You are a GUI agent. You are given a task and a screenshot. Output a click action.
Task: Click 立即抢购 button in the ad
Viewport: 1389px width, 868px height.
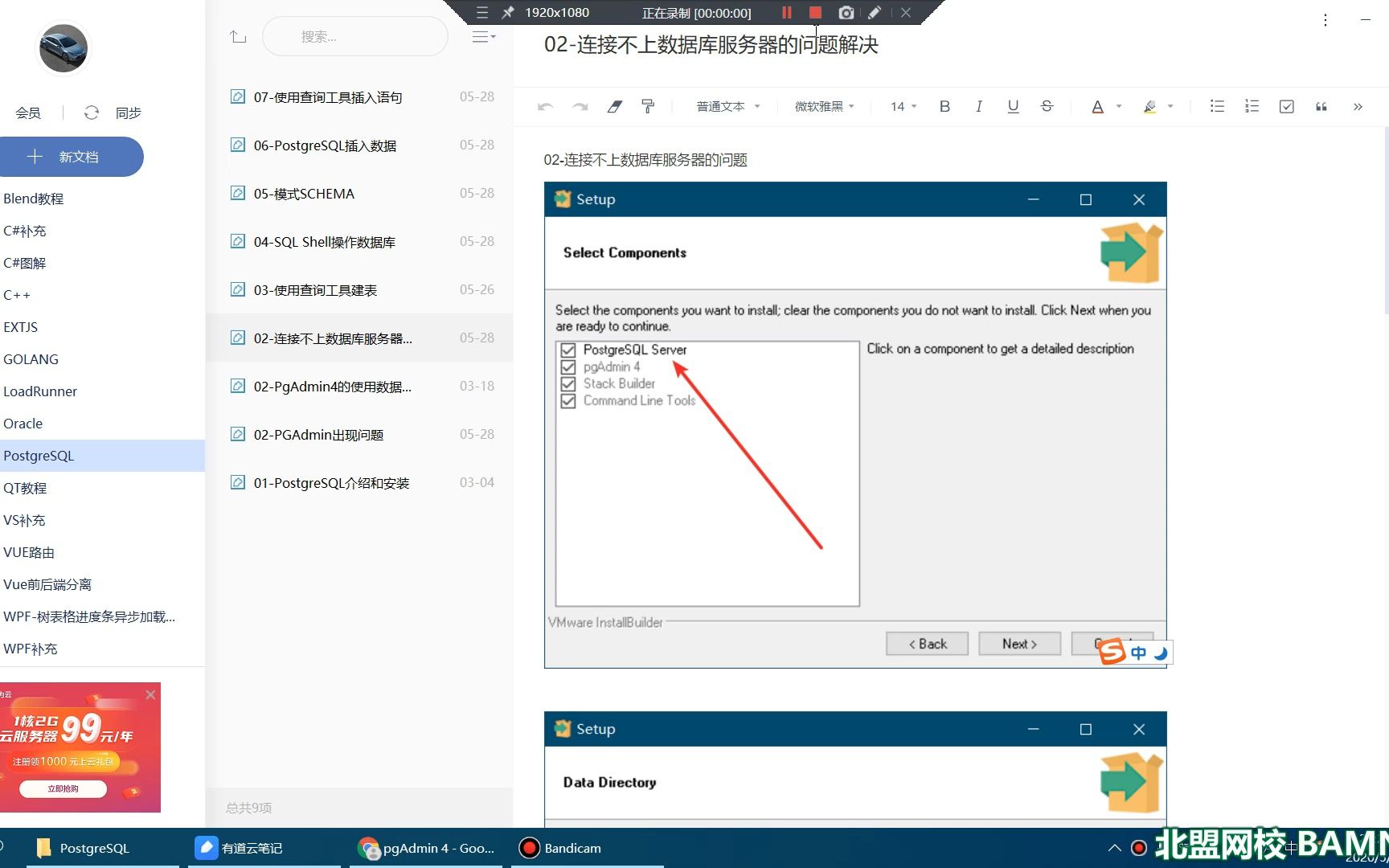pos(63,788)
